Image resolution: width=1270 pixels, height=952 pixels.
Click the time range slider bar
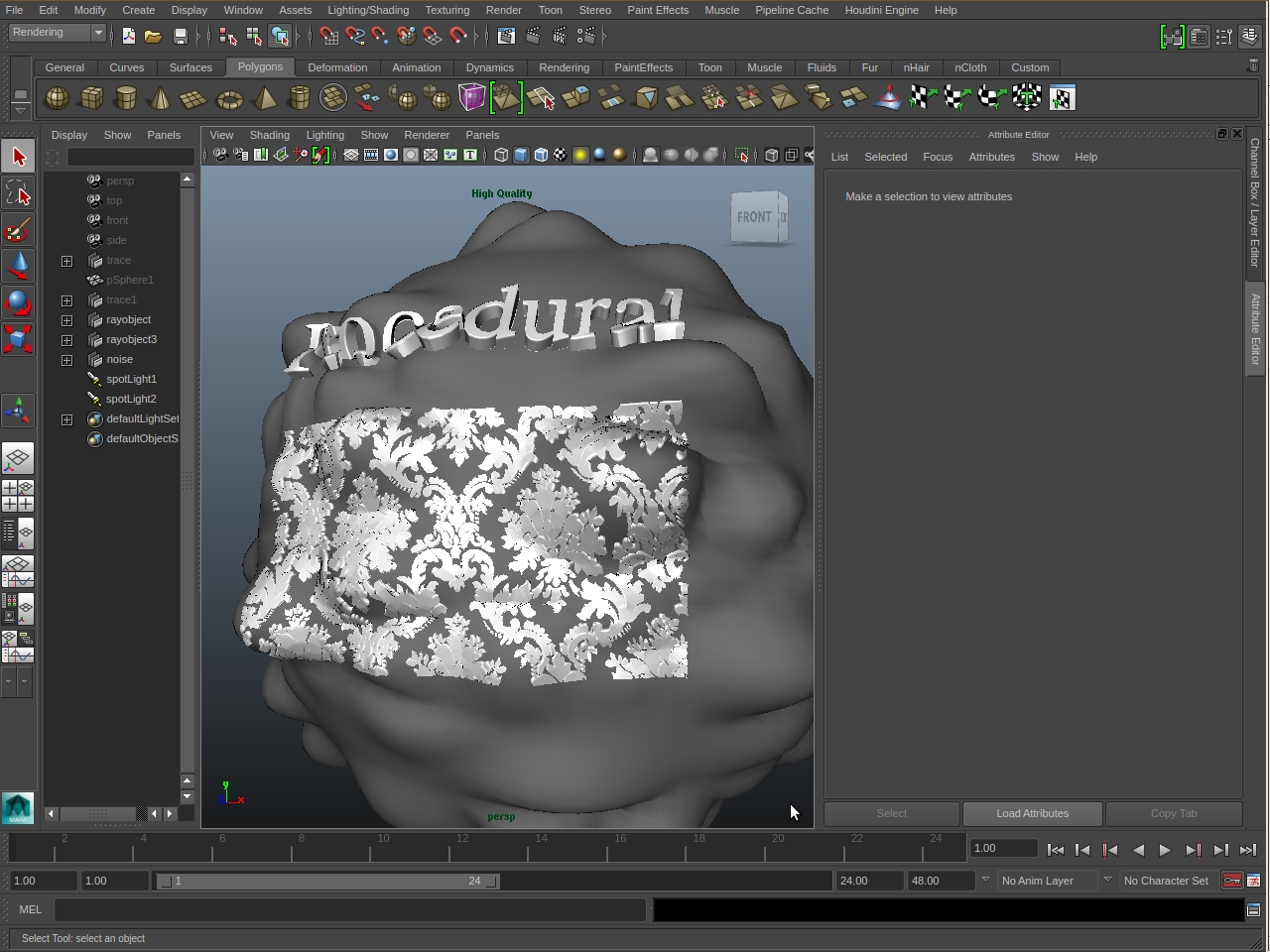(327, 881)
